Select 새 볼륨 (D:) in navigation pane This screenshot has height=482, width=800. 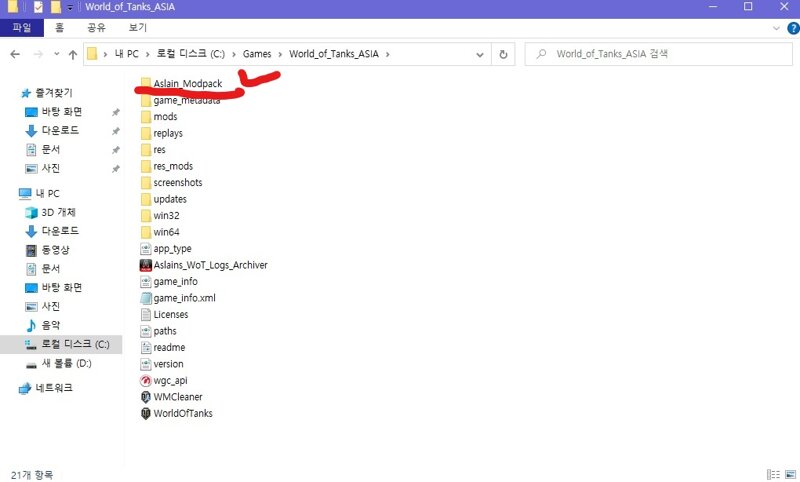coord(66,363)
